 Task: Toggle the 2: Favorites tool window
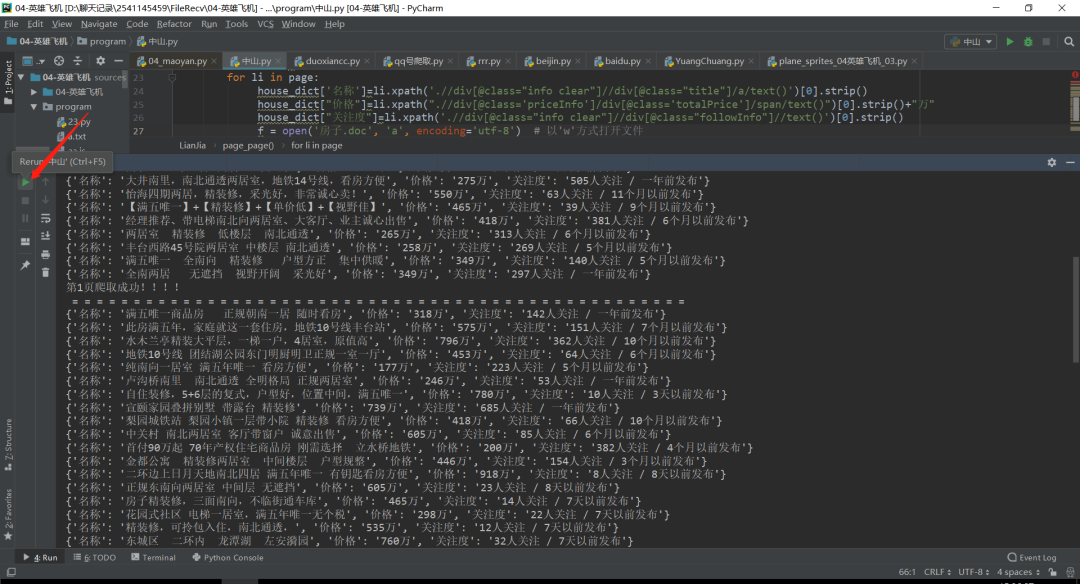pos(8,514)
